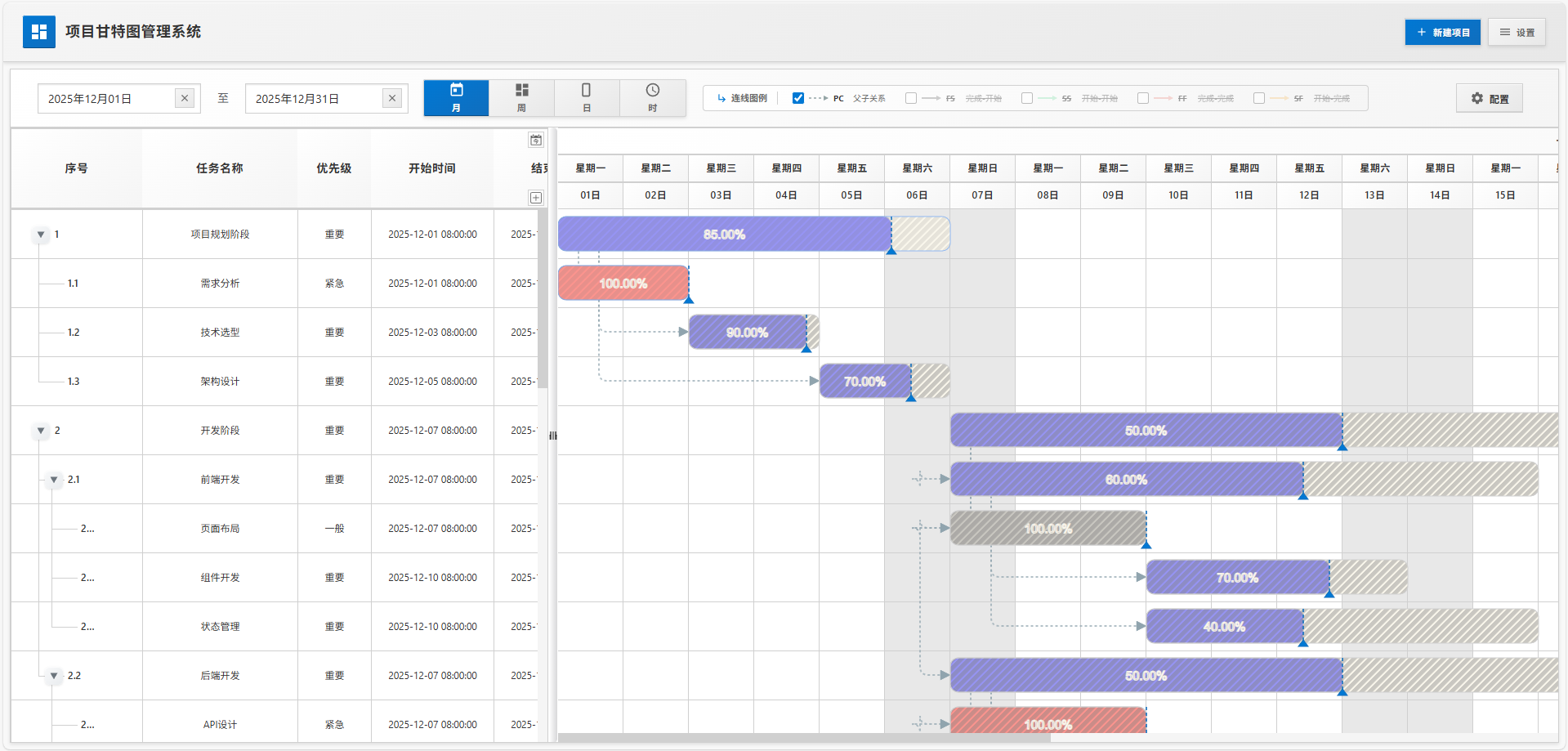This screenshot has height=751, width=1568.
Task: Switch to the 时 view tab
Action: 652,98
